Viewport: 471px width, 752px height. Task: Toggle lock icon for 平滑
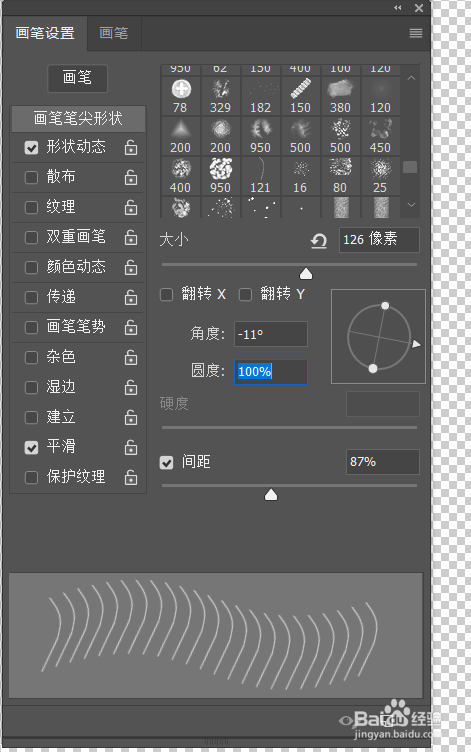[x=131, y=447]
